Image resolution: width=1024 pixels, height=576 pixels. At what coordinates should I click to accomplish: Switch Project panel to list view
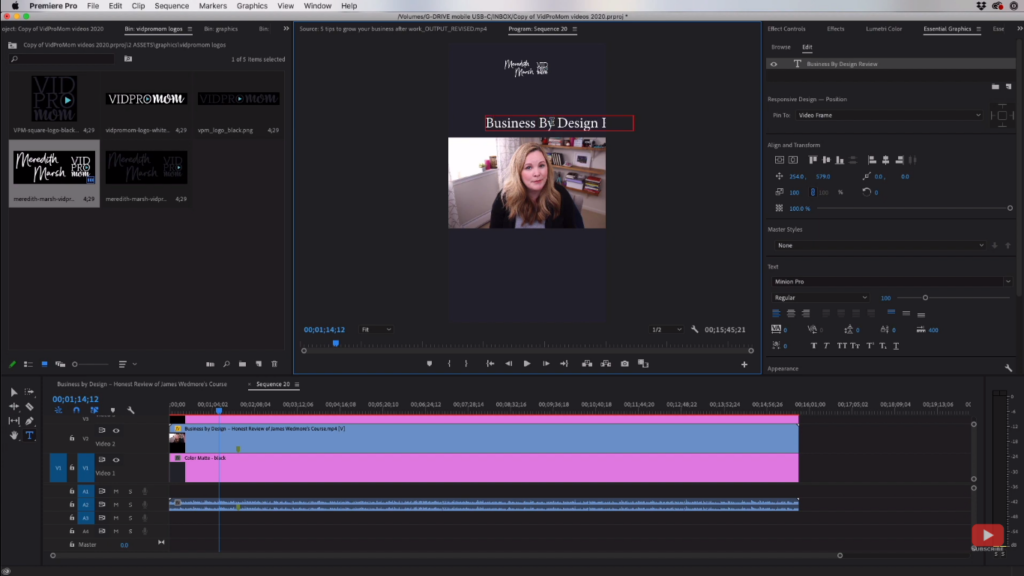28,364
